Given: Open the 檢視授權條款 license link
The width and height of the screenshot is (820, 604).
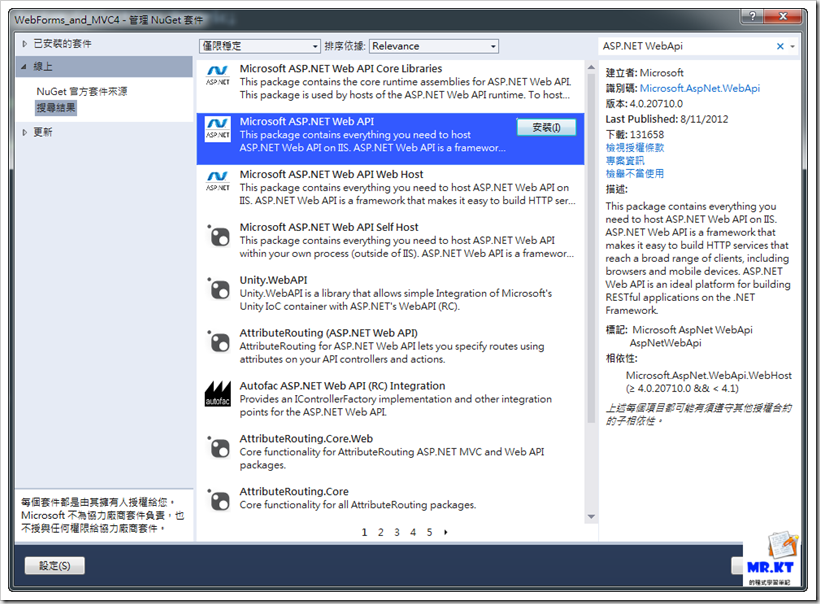Looking at the screenshot, I should tap(634, 147).
